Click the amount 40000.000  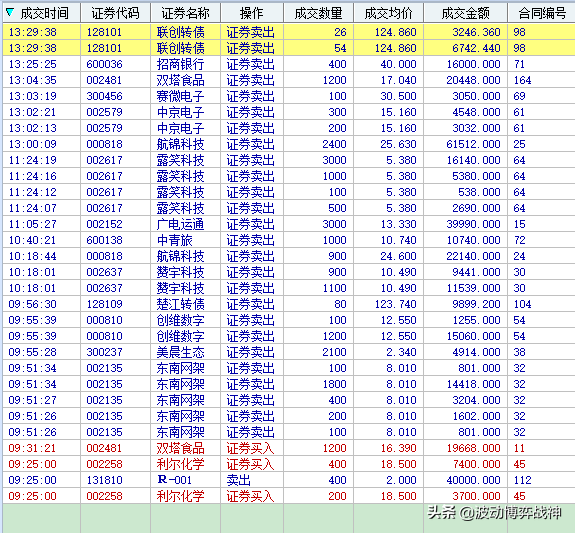point(473,480)
